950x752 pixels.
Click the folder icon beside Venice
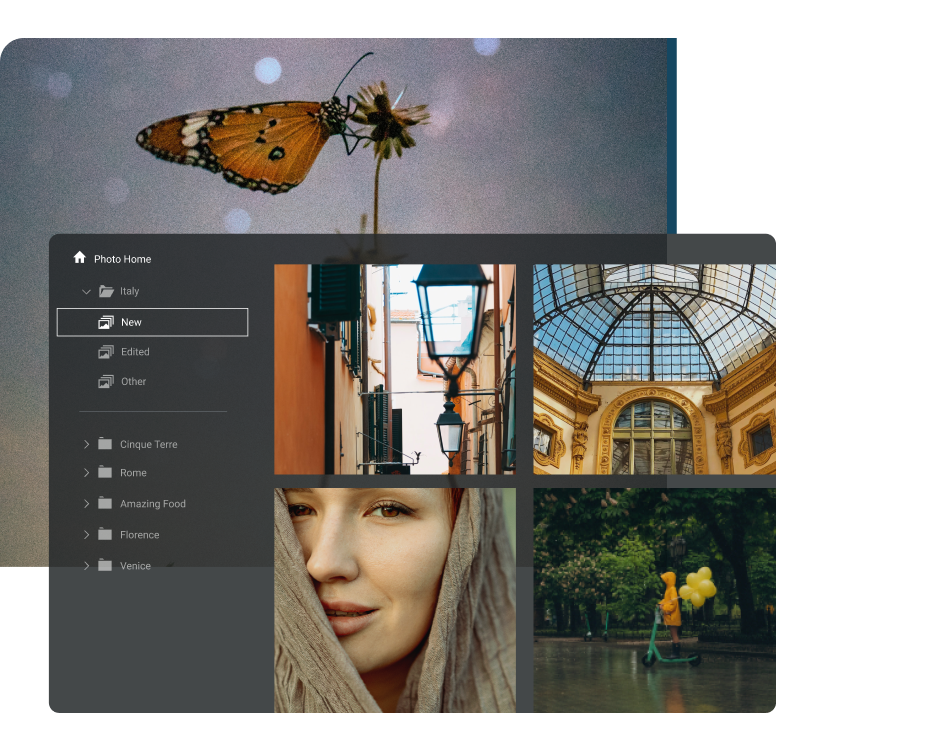click(x=105, y=565)
